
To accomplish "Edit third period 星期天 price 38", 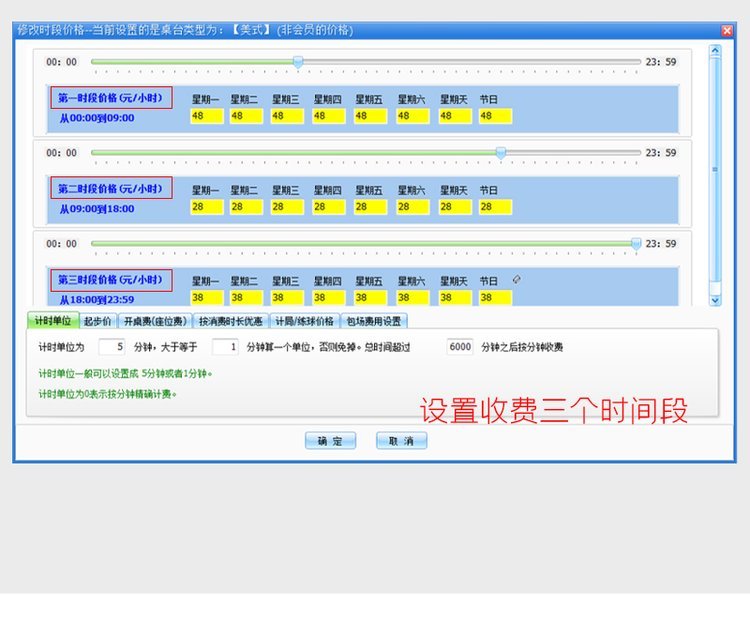I will [x=455, y=298].
